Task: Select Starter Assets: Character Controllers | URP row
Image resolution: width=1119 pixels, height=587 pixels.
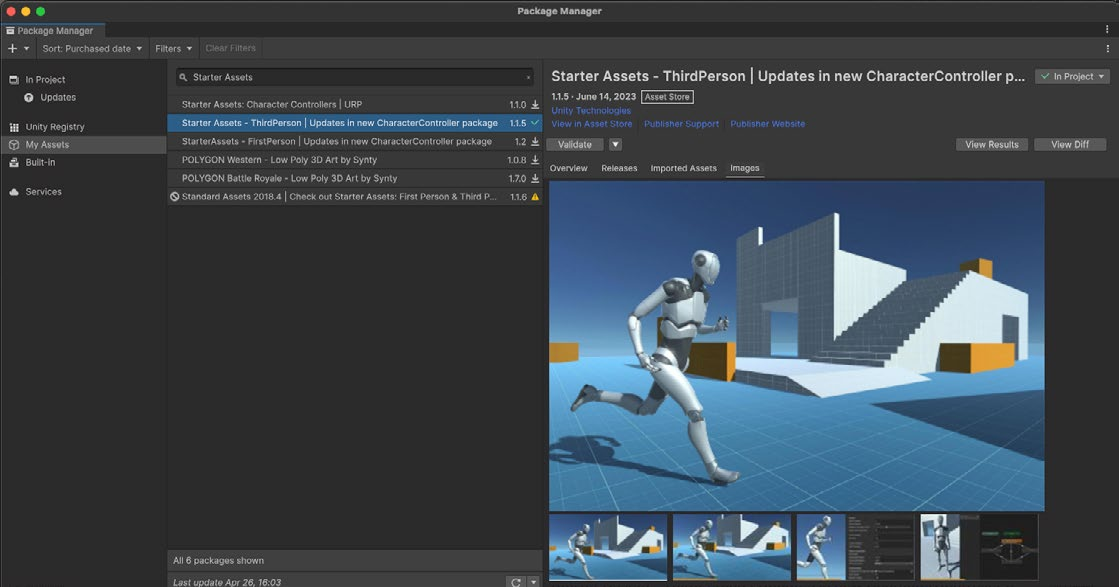Action: pyautogui.click(x=355, y=104)
